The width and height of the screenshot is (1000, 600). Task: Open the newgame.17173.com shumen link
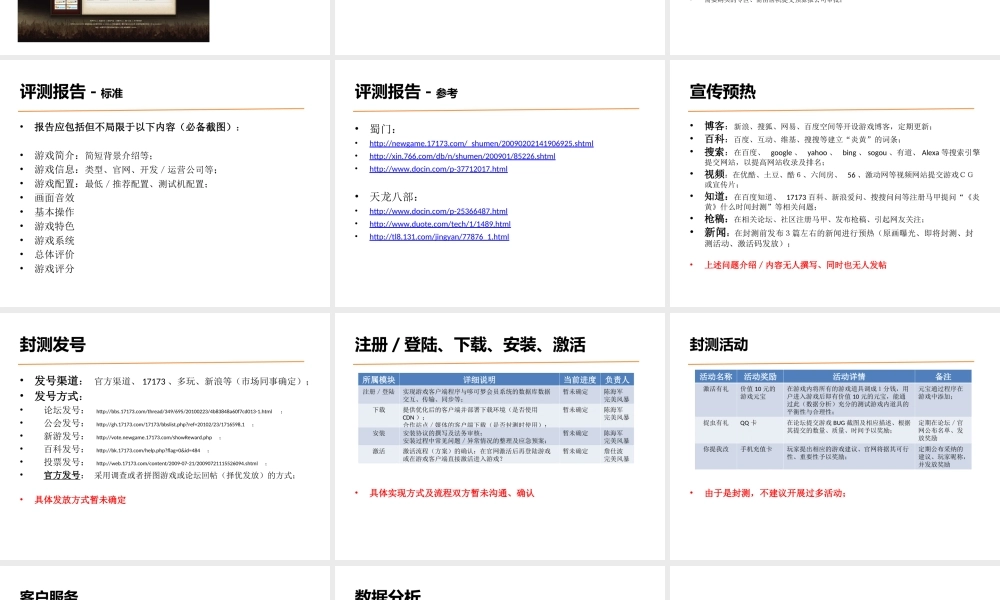481,143
